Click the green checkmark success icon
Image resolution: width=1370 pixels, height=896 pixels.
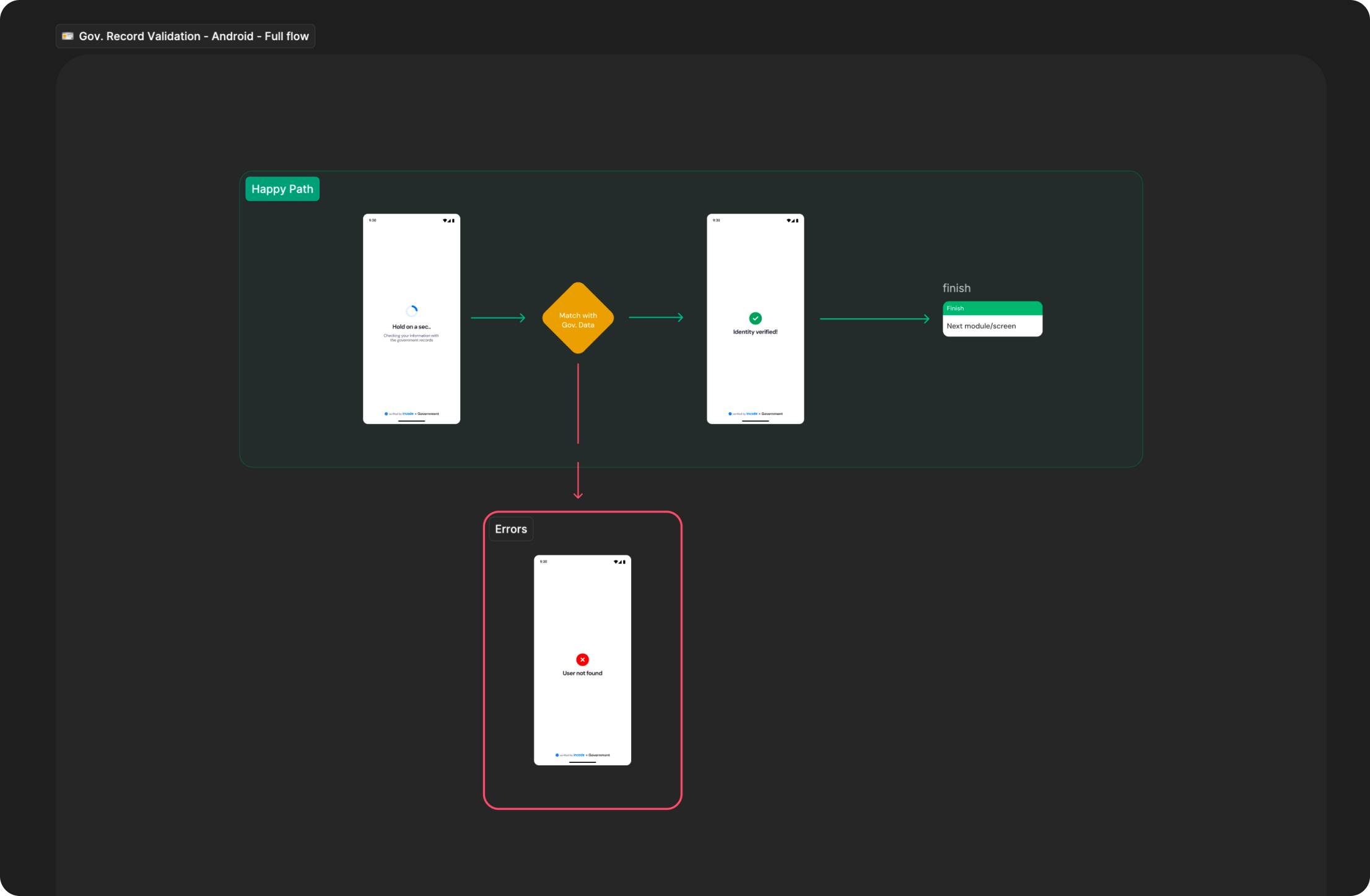tap(756, 318)
